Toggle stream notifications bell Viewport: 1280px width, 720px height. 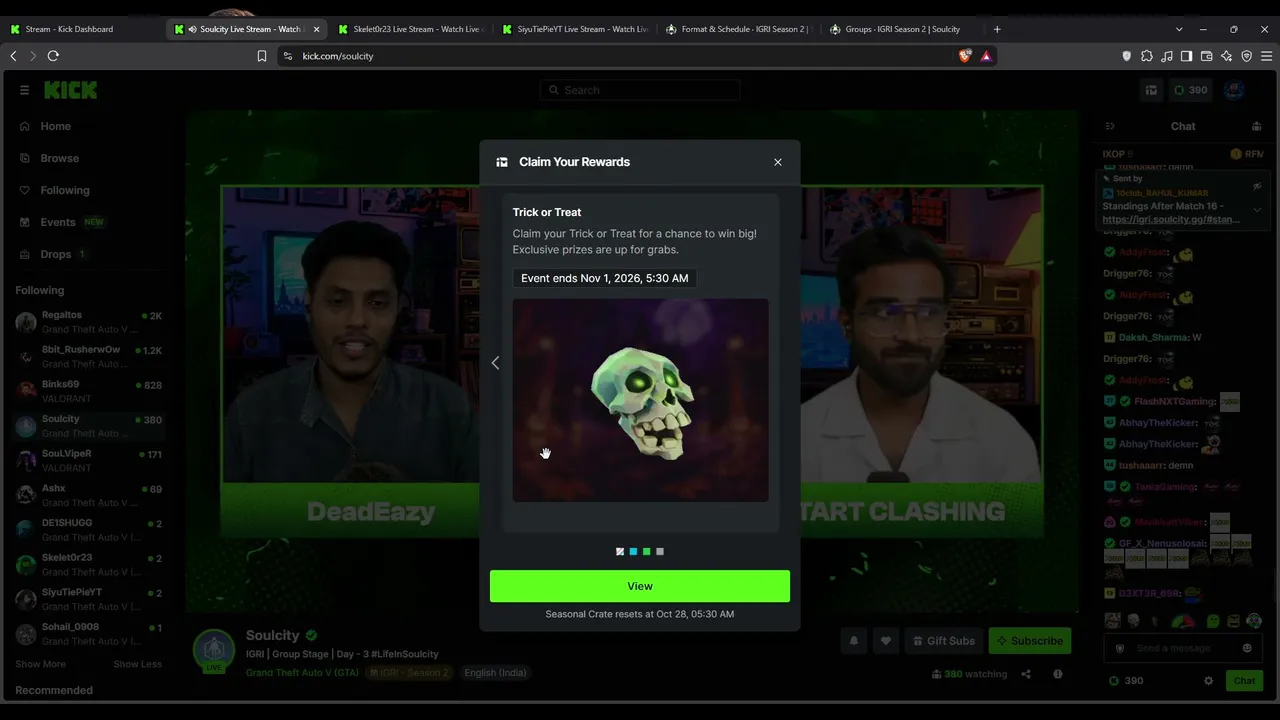point(853,641)
